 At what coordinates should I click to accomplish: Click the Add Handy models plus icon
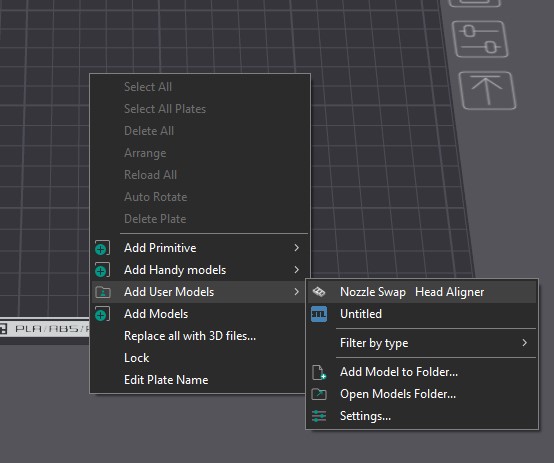click(102, 270)
